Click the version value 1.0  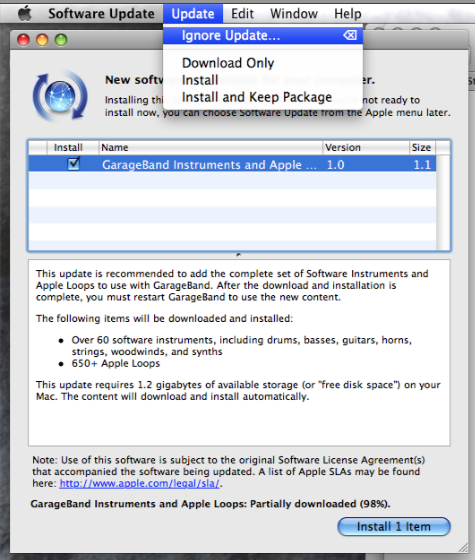(335, 165)
